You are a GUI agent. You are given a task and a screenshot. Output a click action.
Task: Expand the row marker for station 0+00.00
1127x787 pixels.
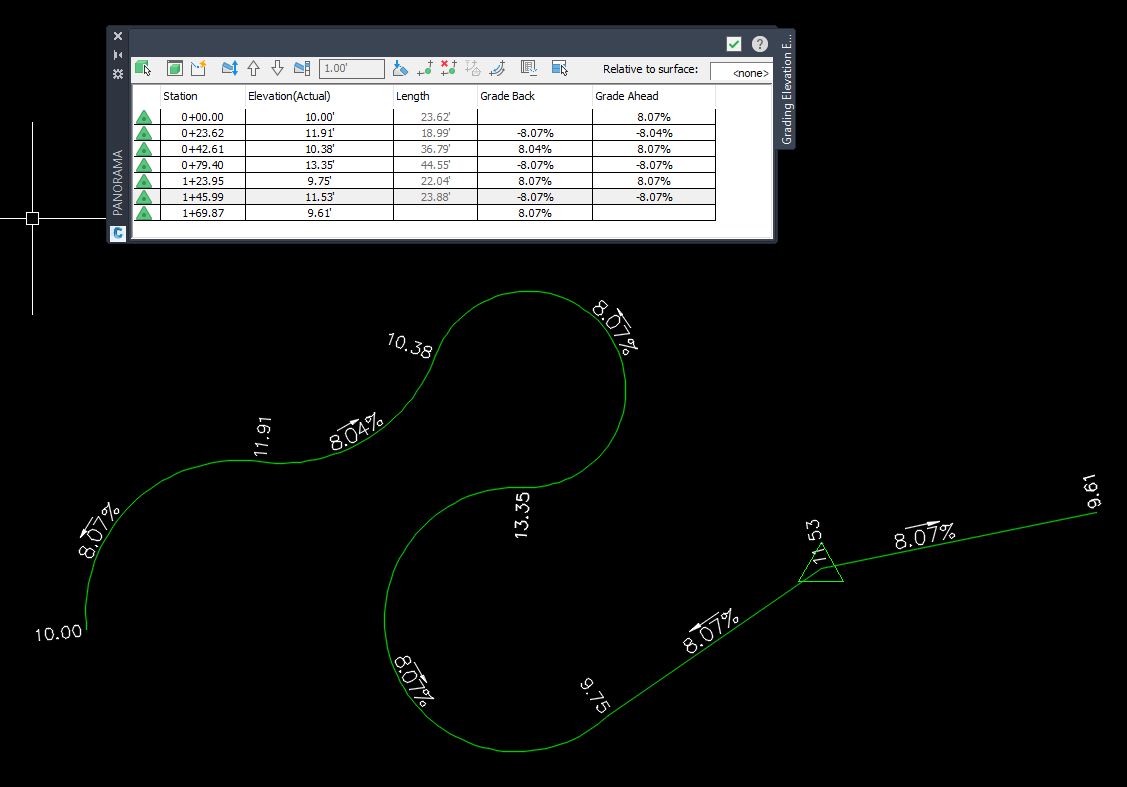[x=144, y=116]
